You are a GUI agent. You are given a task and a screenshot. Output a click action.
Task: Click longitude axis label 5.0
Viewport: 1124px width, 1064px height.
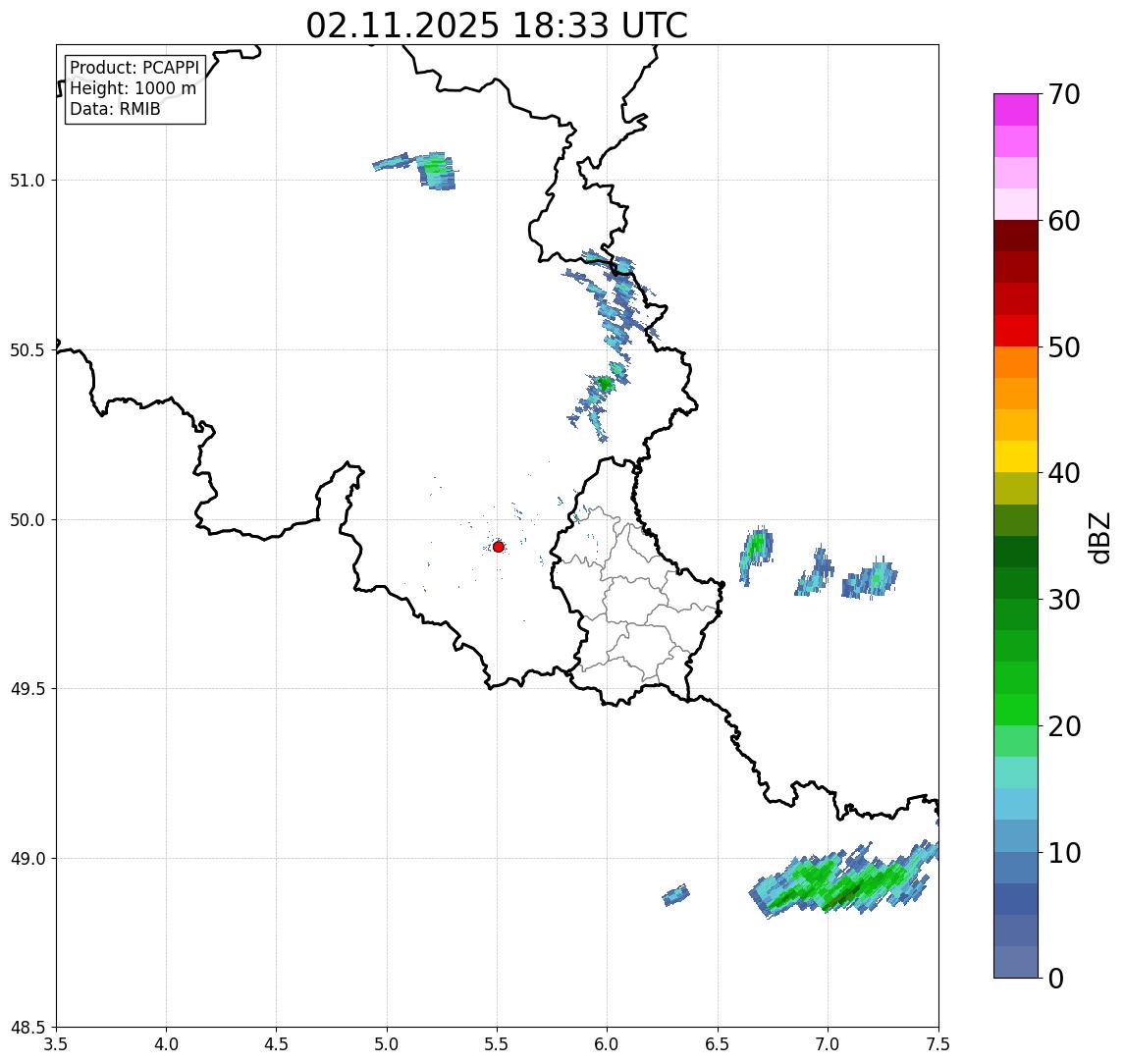387,1044
